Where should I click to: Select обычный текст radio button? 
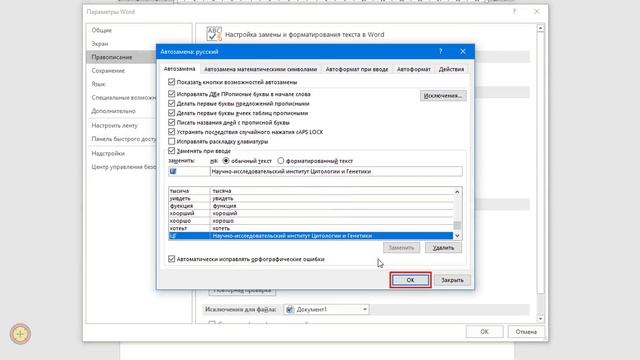(x=226, y=161)
